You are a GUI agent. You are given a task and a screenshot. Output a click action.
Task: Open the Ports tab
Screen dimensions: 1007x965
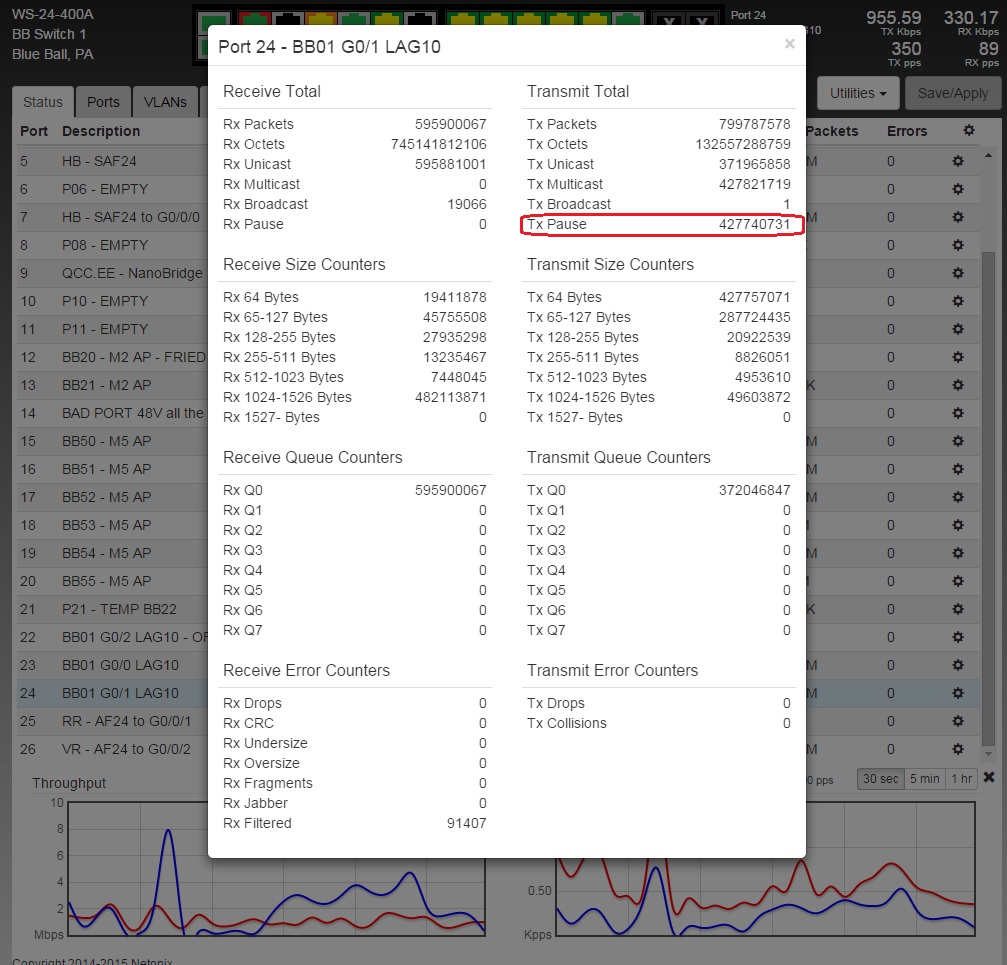pos(103,102)
